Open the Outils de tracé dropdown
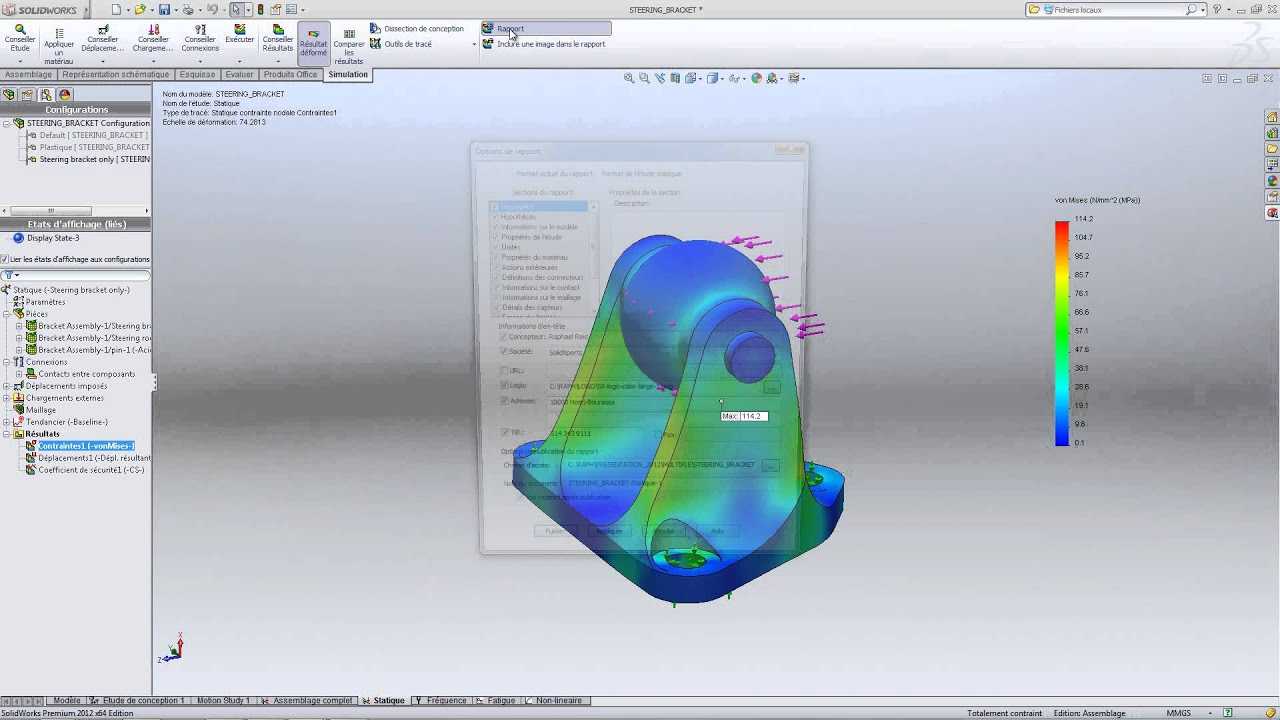Image resolution: width=1280 pixels, height=720 pixels. pyautogui.click(x=474, y=44)
